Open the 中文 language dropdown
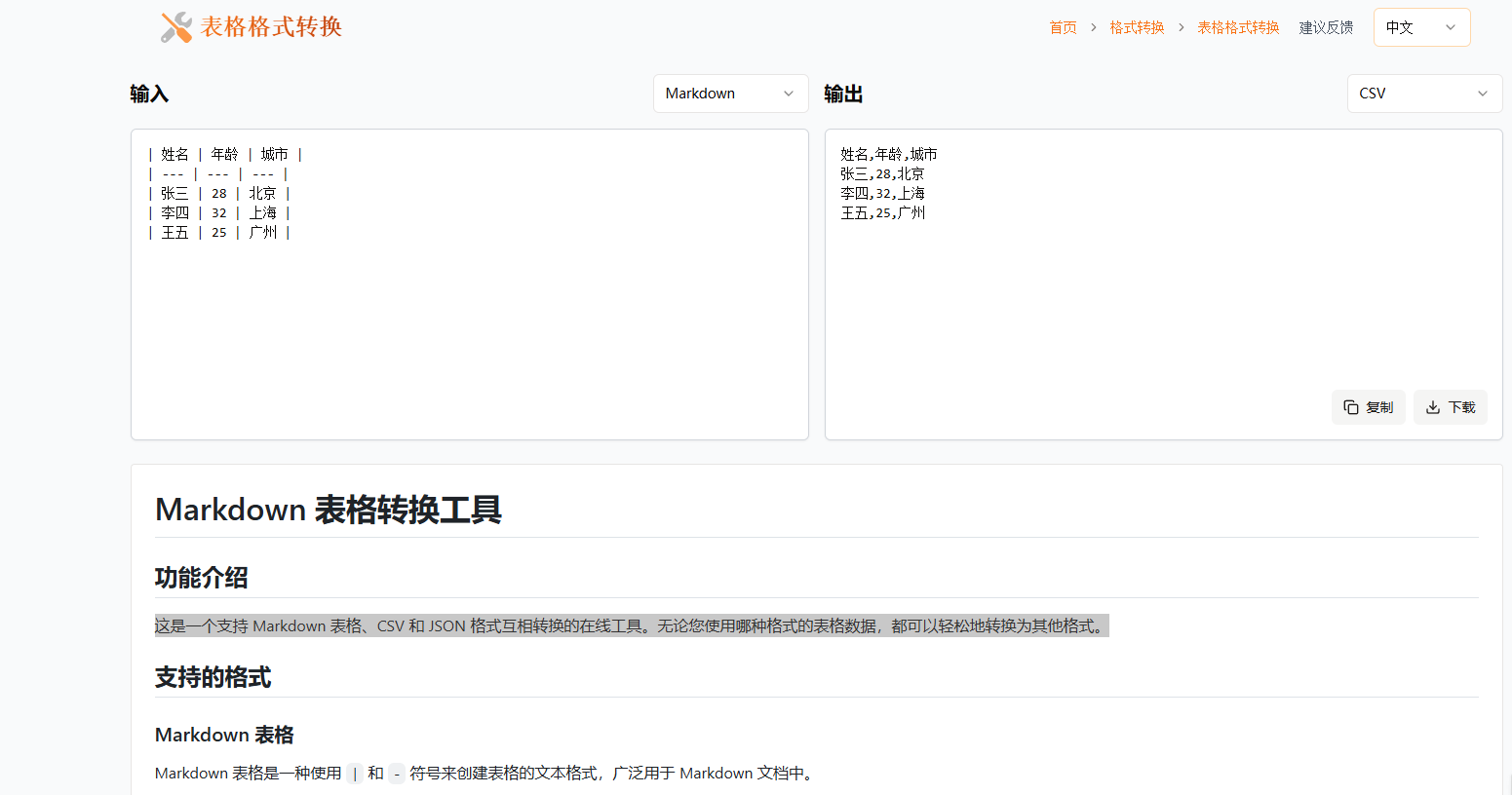 (1421, 26)
